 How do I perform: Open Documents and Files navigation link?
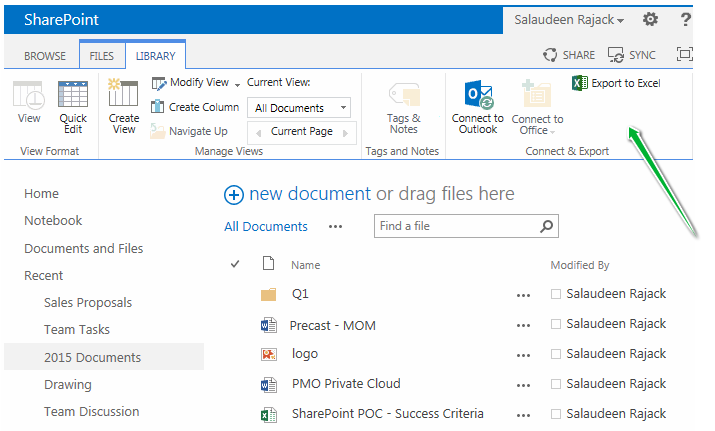83,248
